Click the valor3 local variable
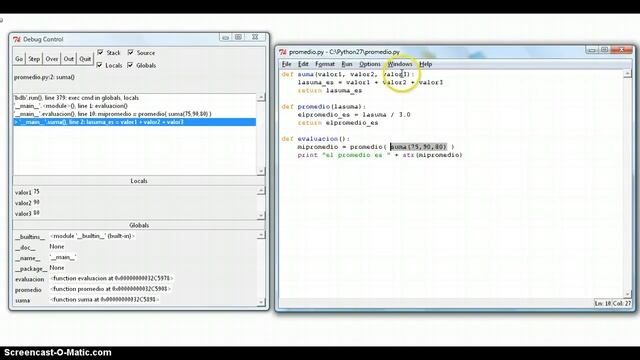Image resolution: width=640 pixels, height=360 pixels. pyautogui.click(x=27, y=213)
